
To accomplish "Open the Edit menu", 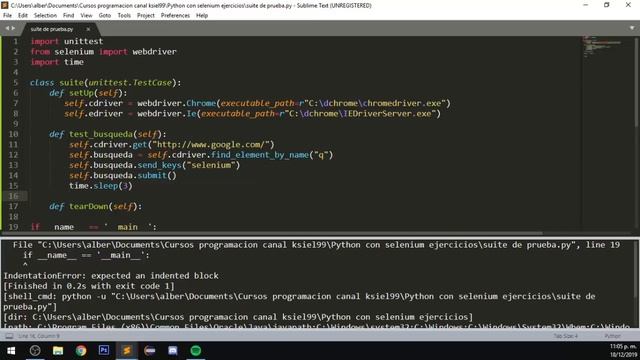I will pos(22,16).
